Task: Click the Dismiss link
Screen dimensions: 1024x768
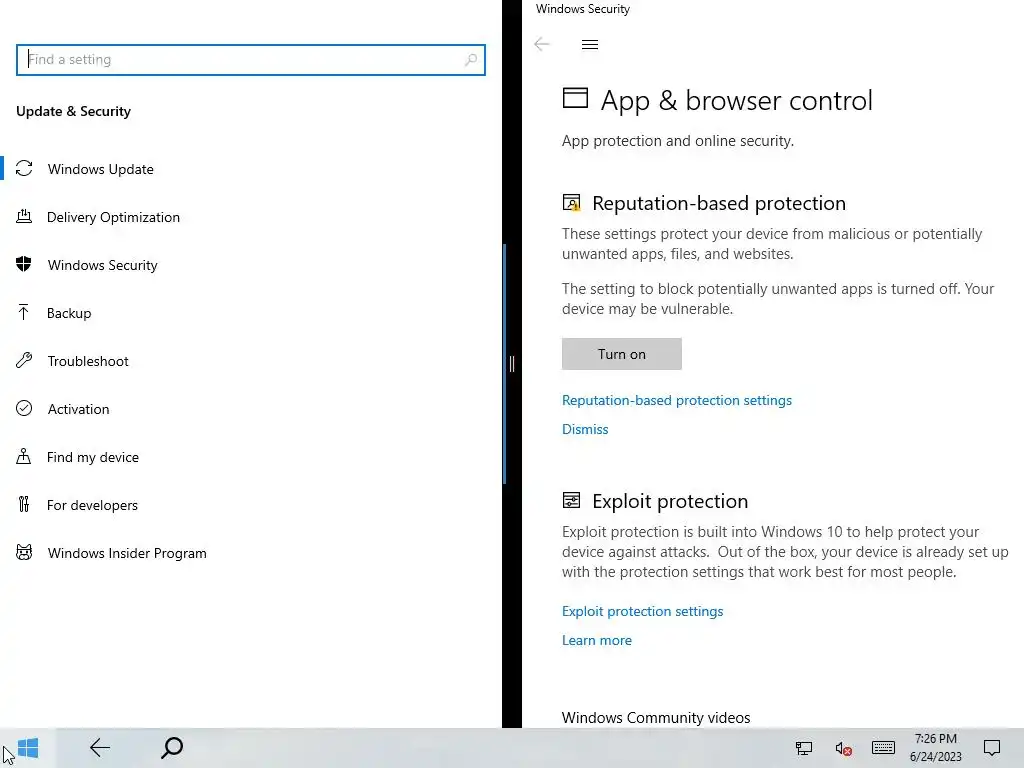Action: (584, 429)
